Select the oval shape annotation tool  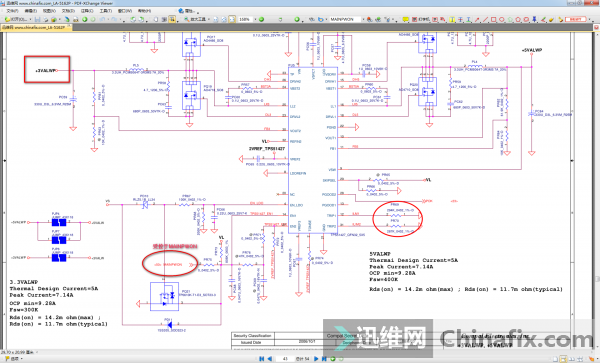pos(502,19)
